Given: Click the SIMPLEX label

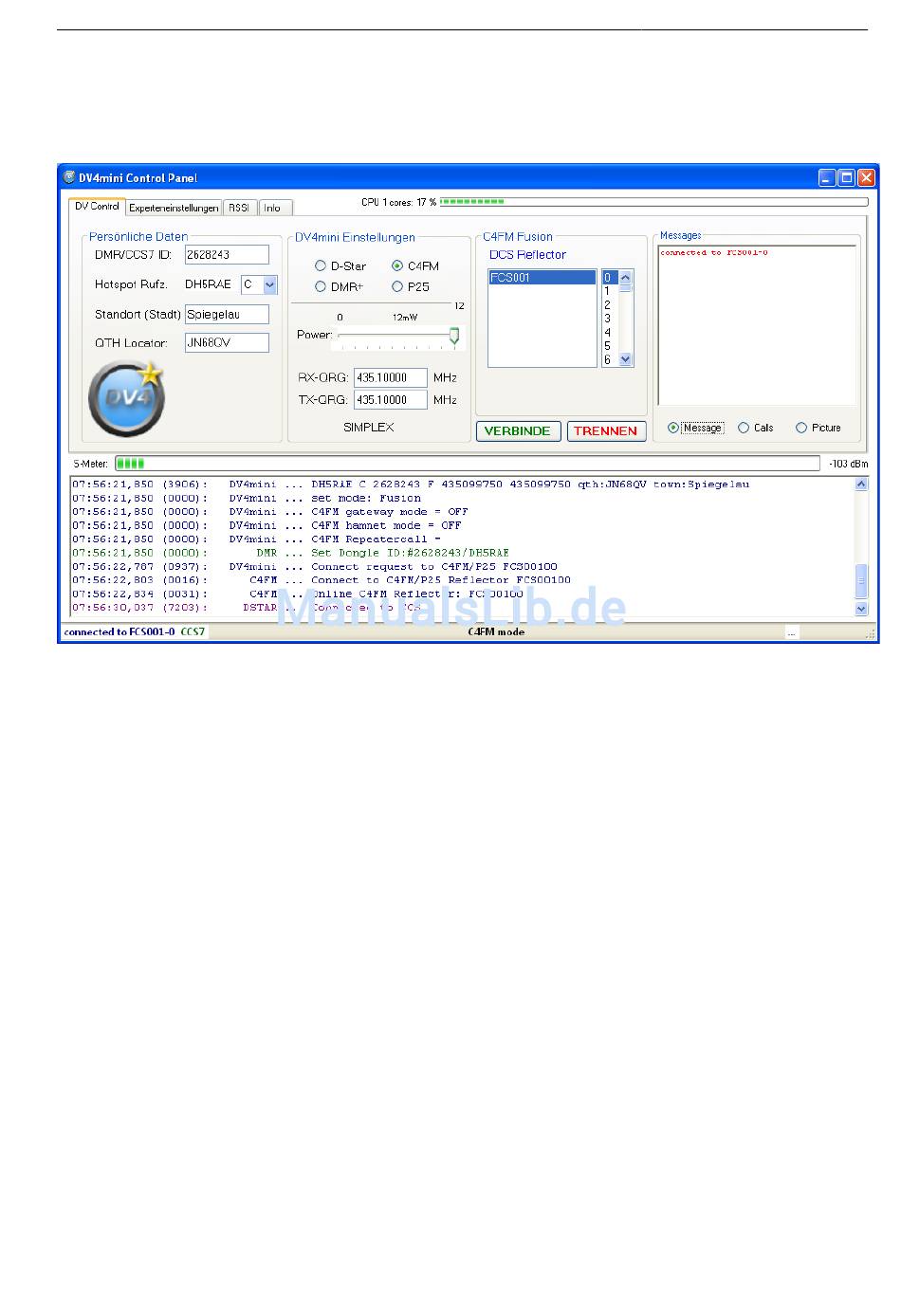Looking at the screenshot, I should pos(369,428).
